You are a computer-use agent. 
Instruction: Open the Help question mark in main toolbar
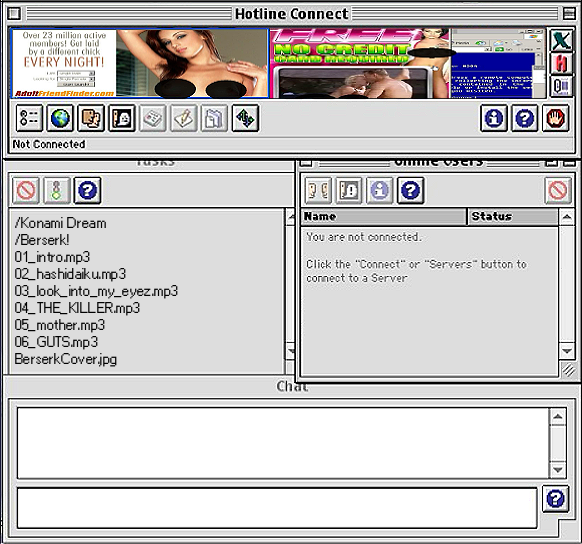point(524,118)
